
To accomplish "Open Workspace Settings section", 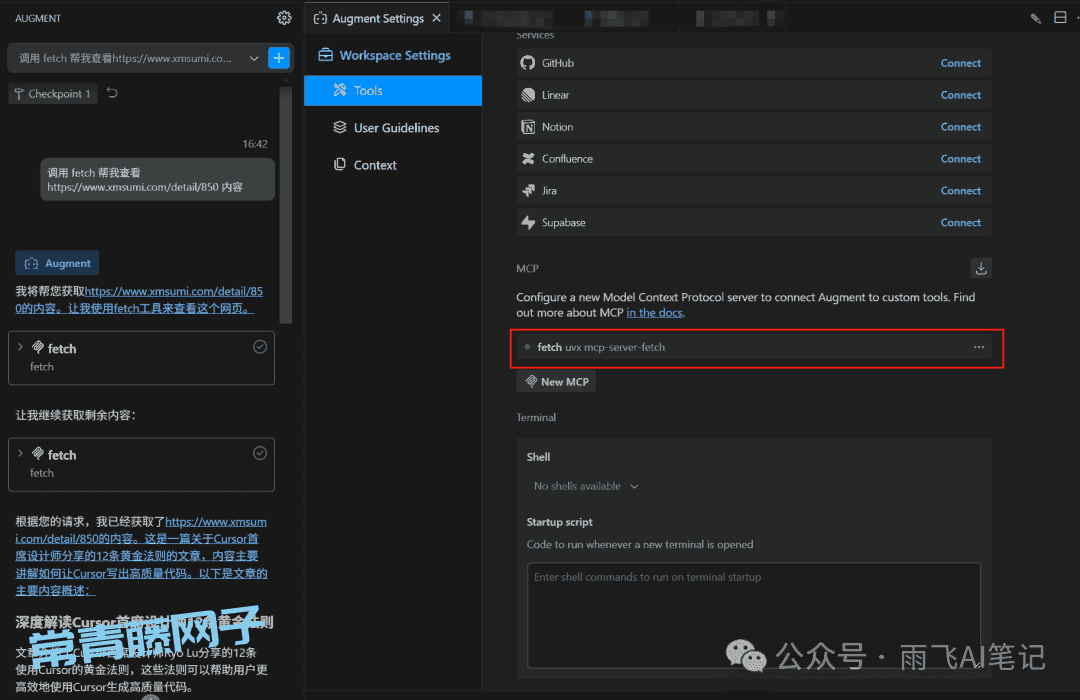I will point(384,55).
